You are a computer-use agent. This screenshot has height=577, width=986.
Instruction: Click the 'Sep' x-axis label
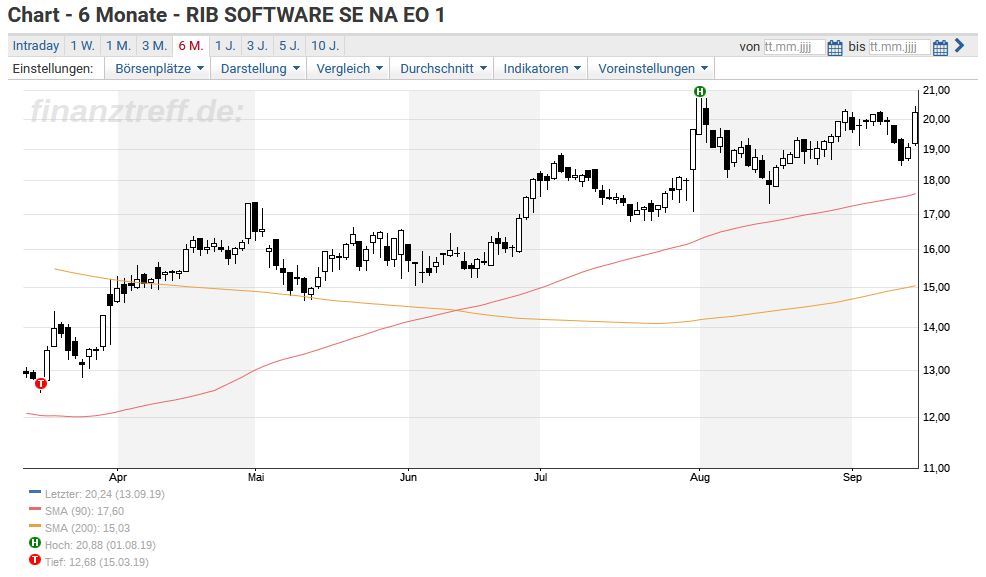tap(852, 477)
